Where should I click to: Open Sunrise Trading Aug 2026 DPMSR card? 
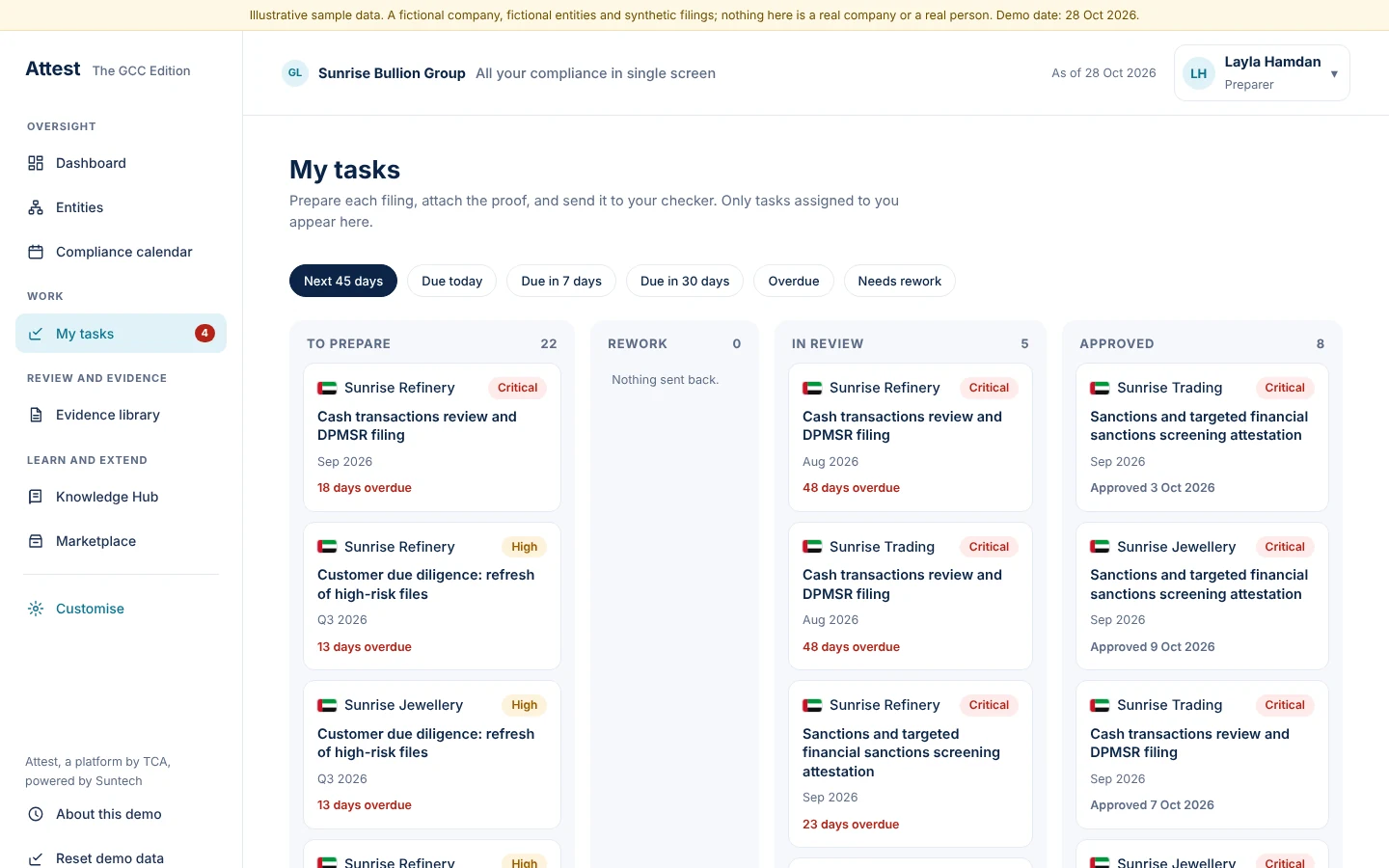coord(911,596)
